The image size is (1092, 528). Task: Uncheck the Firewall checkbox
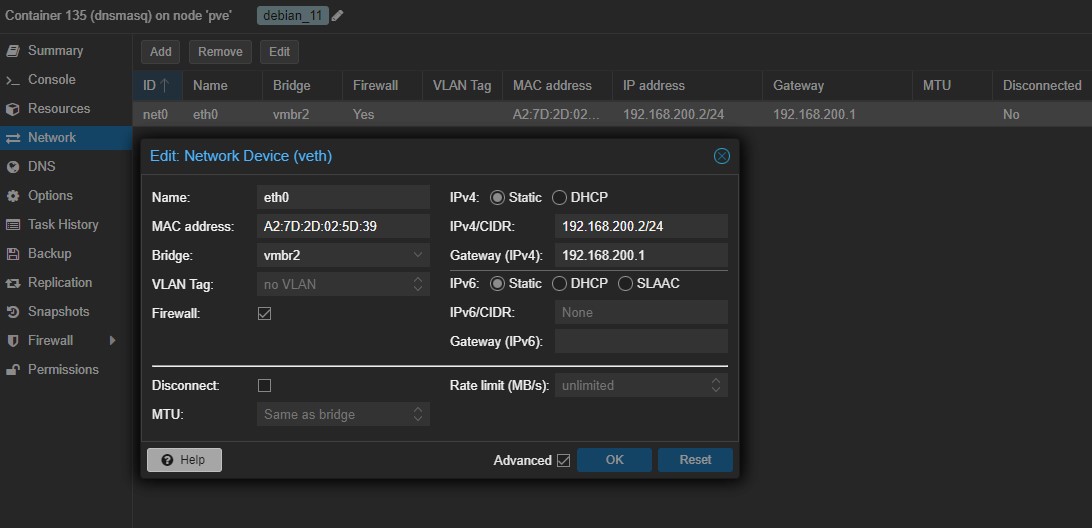coord(265,314)
